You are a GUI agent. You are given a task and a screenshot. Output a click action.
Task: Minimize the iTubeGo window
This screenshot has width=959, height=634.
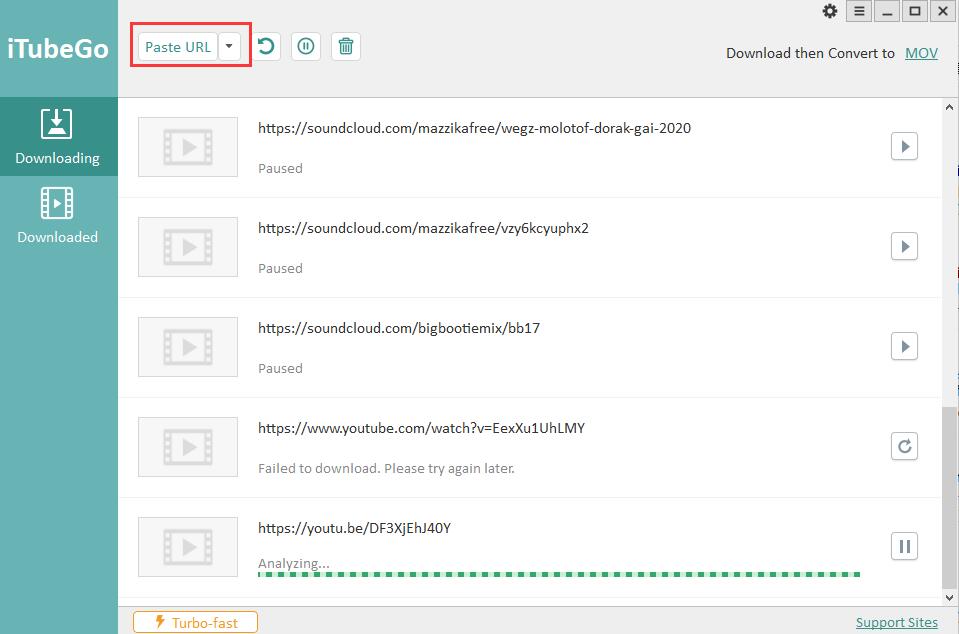(x=887, y=11)
